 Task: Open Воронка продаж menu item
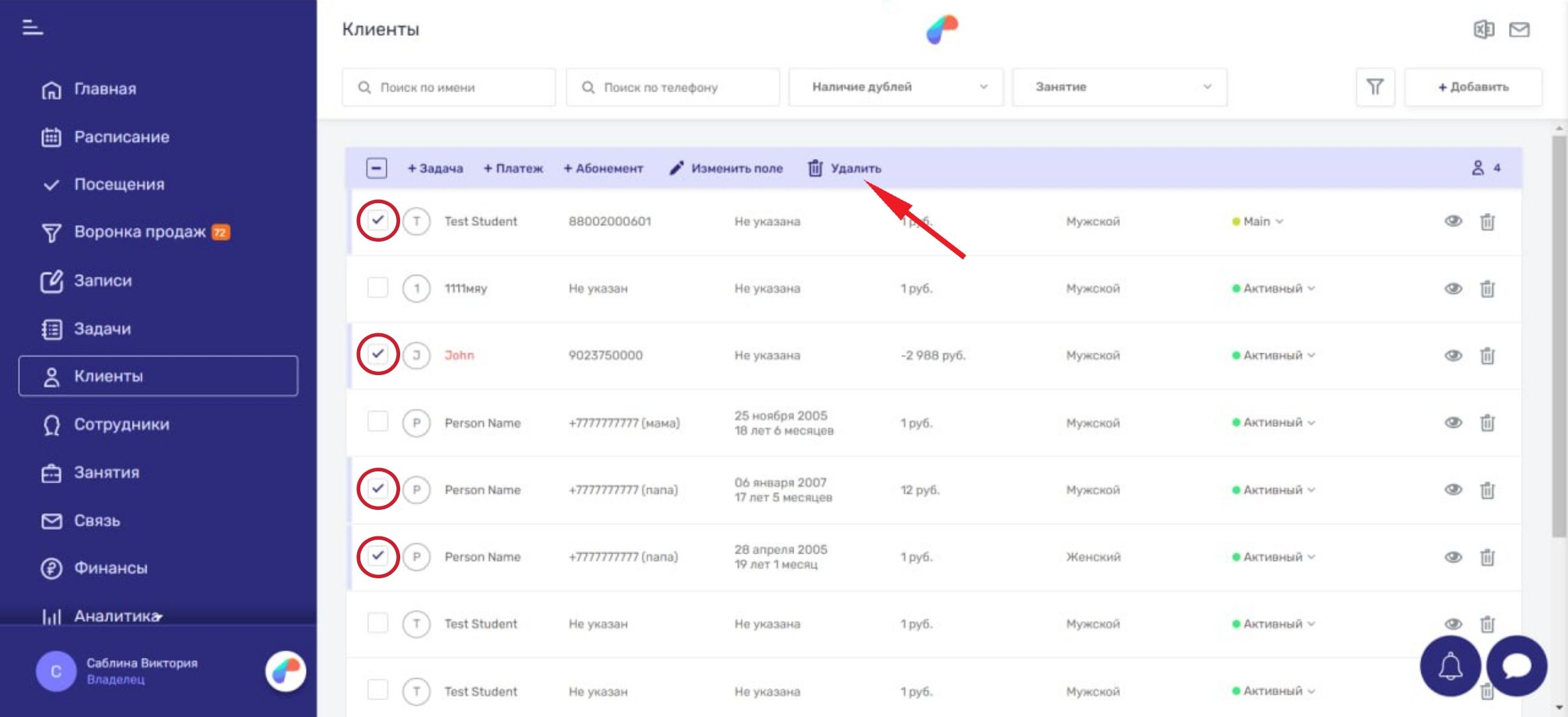coord(139,232)
